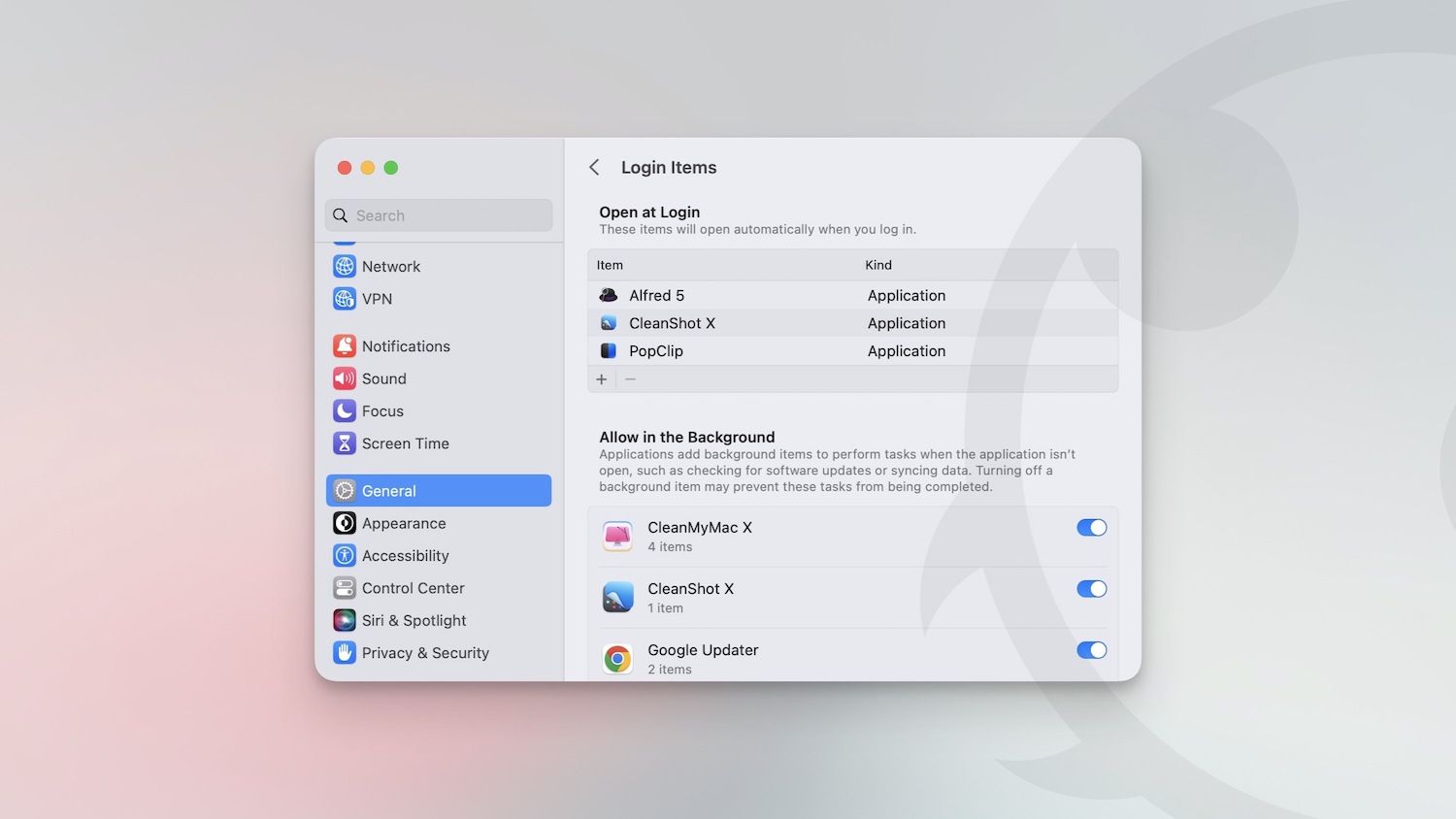Remove selected item with minus button

point(630,379)
